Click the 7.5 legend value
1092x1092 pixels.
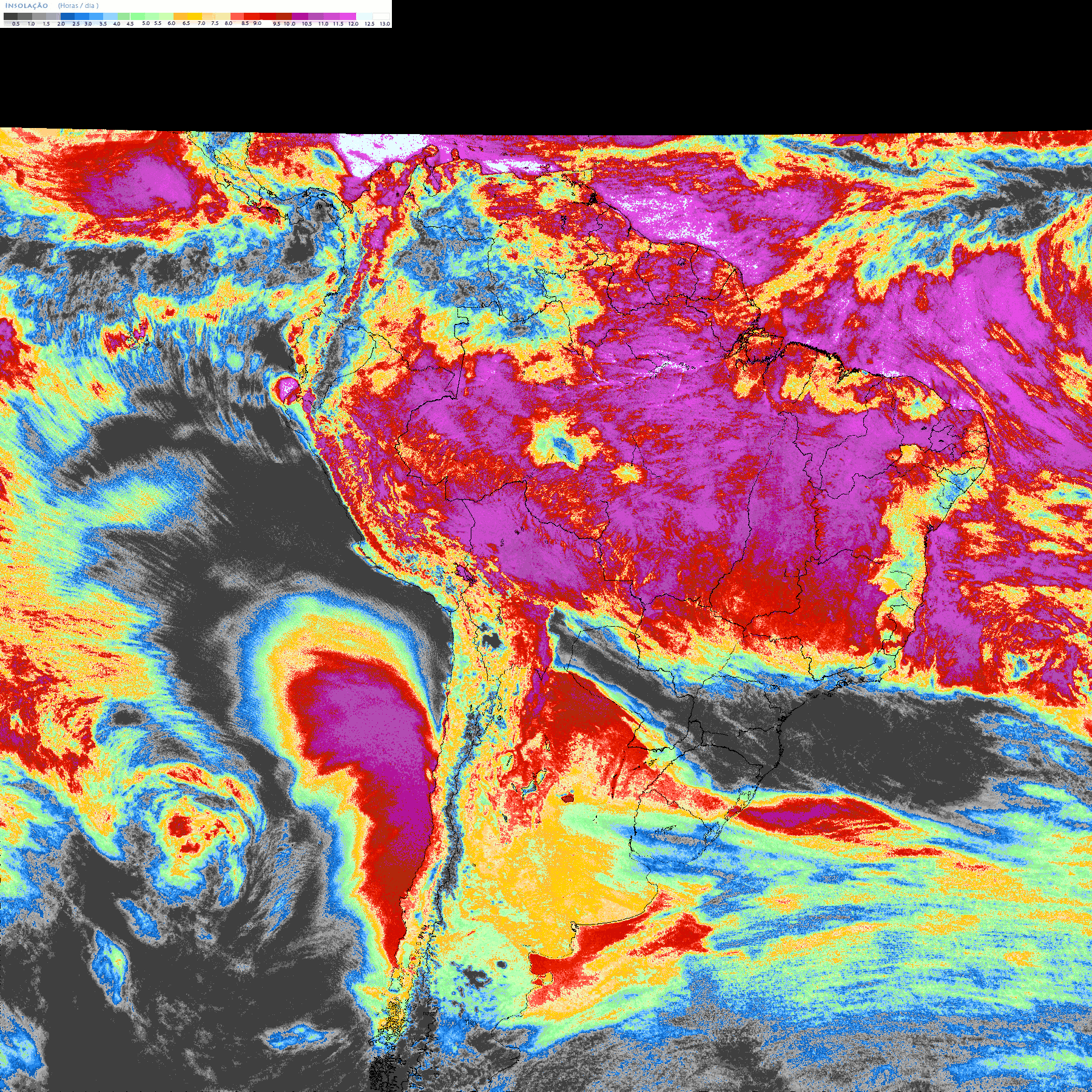click(x=215, y=23)
